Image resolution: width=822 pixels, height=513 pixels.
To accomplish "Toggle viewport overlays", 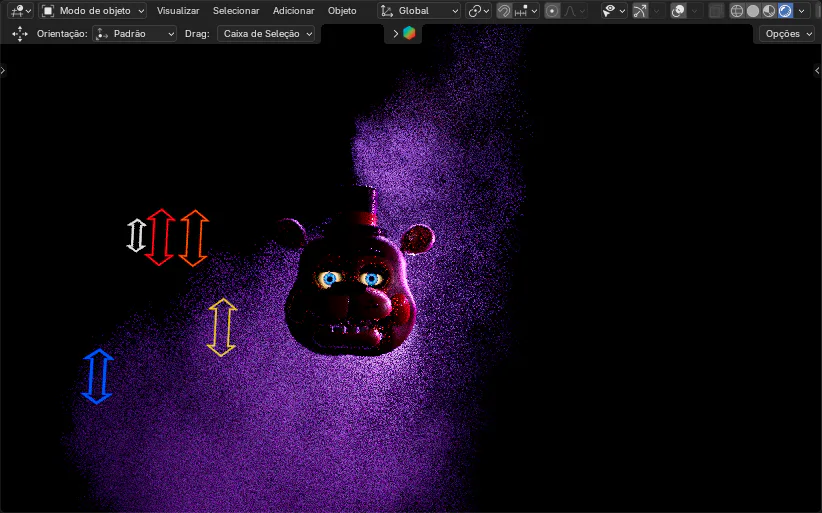I will click(x=678, y=10).
